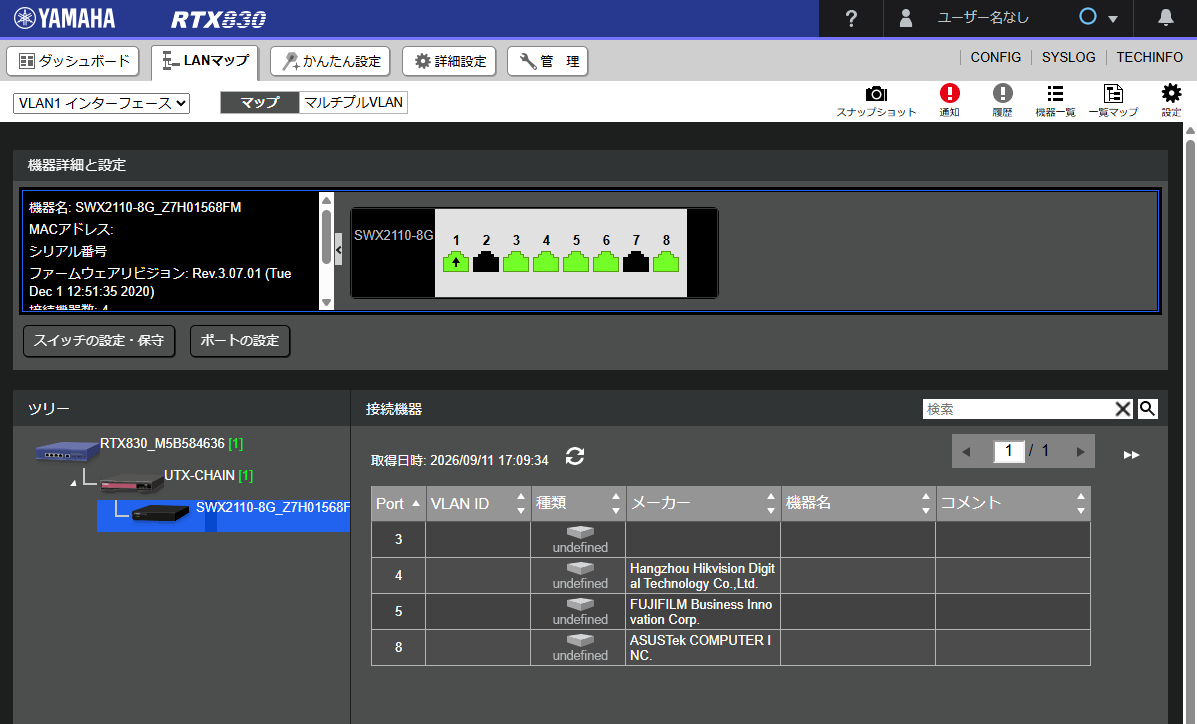1197x724 pixels.
Task: Open the TECHINFO link
Action: click(1150, 57)
